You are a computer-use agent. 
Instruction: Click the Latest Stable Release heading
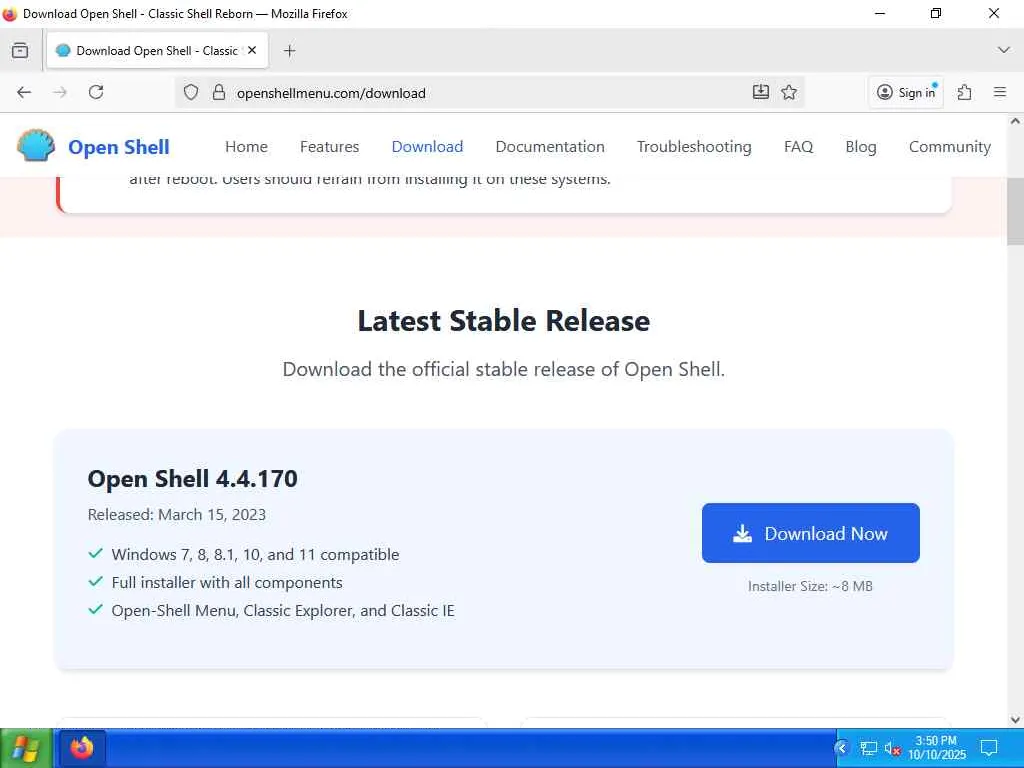coord(504,321)
